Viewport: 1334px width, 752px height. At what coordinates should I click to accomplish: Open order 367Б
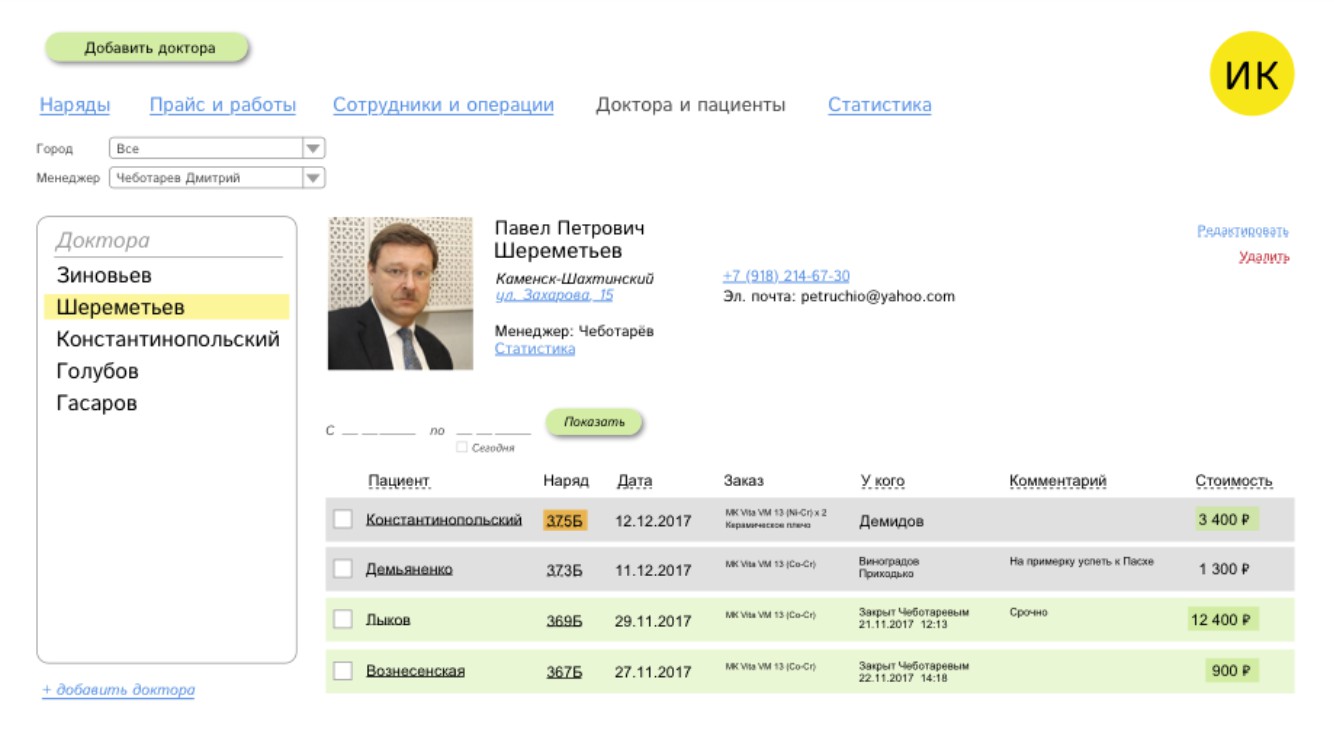pyautogui.click(x=564, y=672)
